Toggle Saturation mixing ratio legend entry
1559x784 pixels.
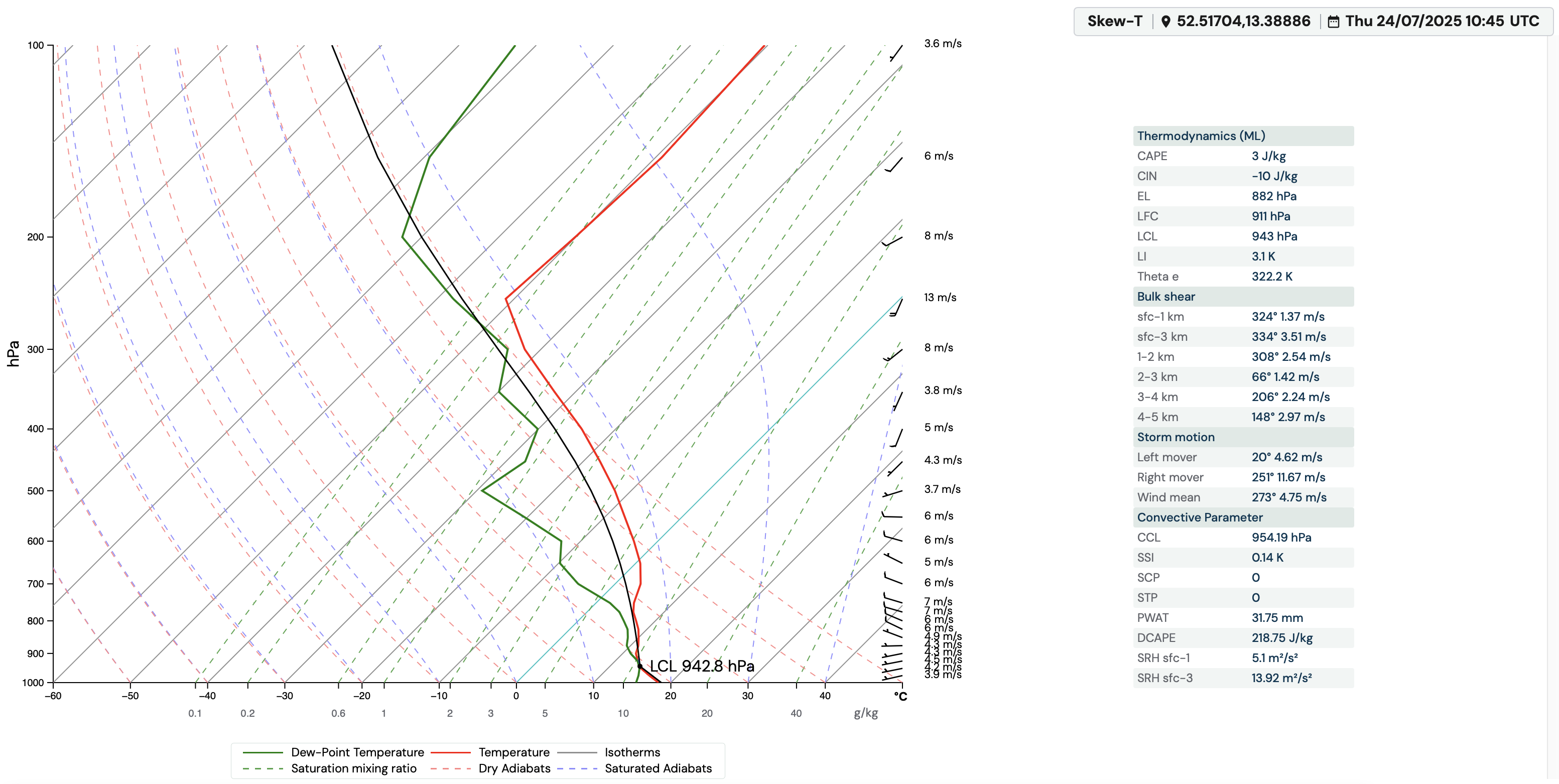tap(330, 768)
